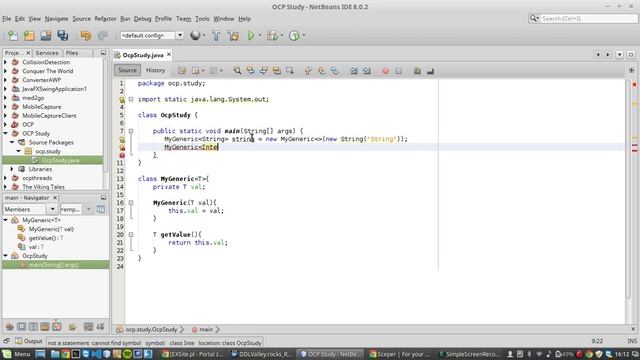Switch to the Files tab
This screenshot has width=640, height=360.
72,53
